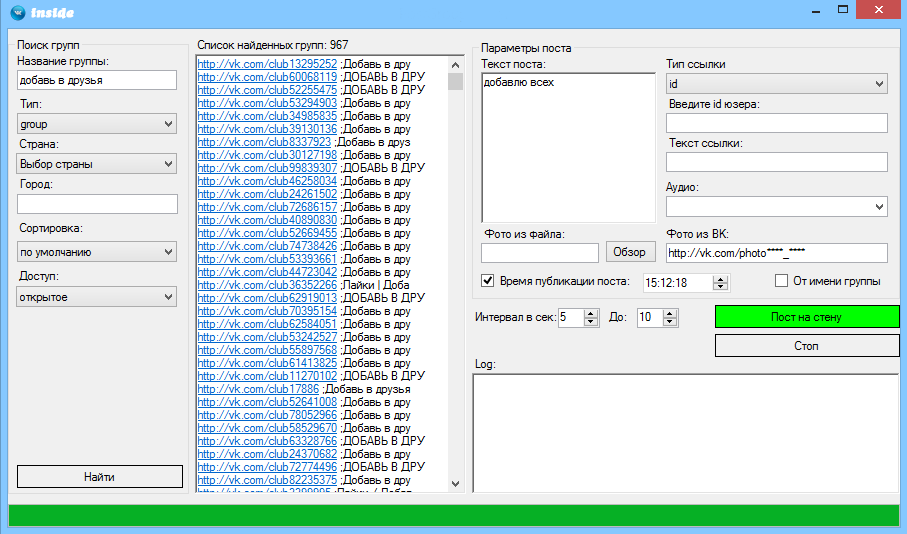Expand the 'Аудио' dropdown

pyautogui.click(x=777, y=207)
